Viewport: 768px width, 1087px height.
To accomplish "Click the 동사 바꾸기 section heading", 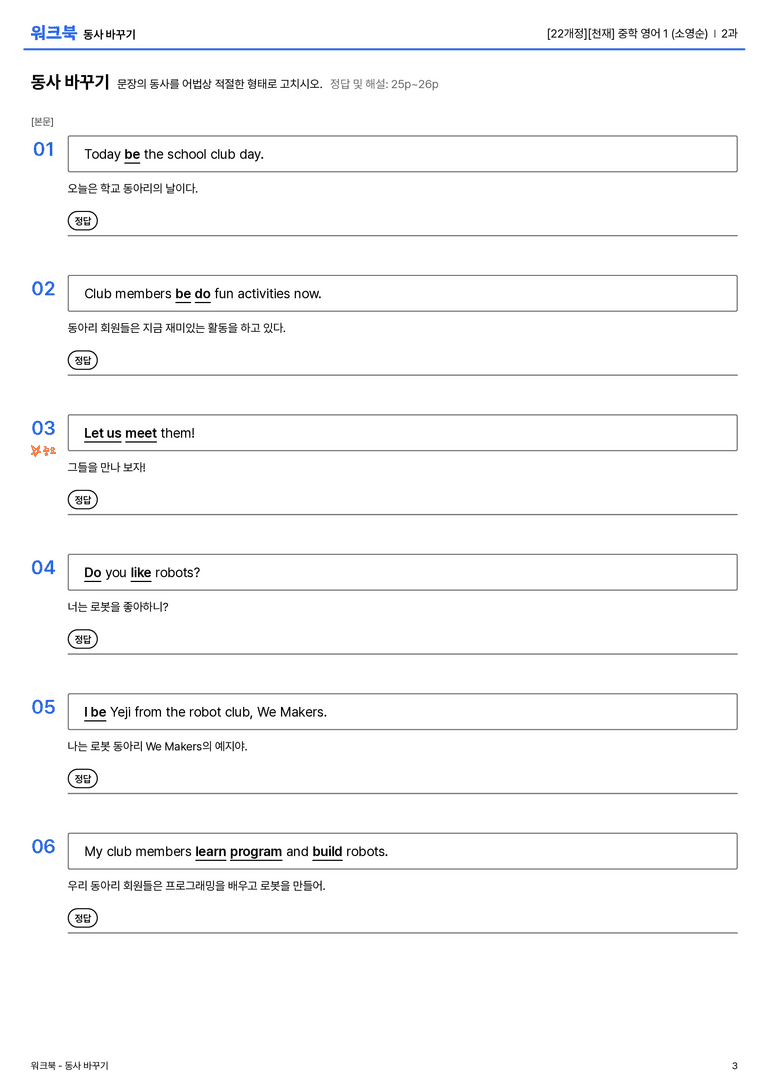I will point(70,82).
